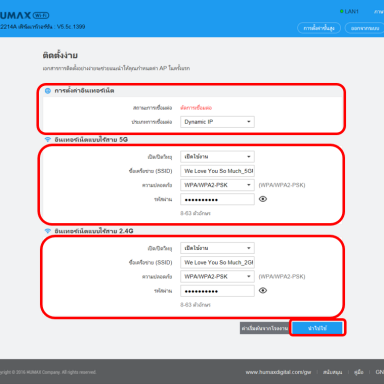Show the 5G password with eye icon
384x384 pixels.
click(263, 199)
